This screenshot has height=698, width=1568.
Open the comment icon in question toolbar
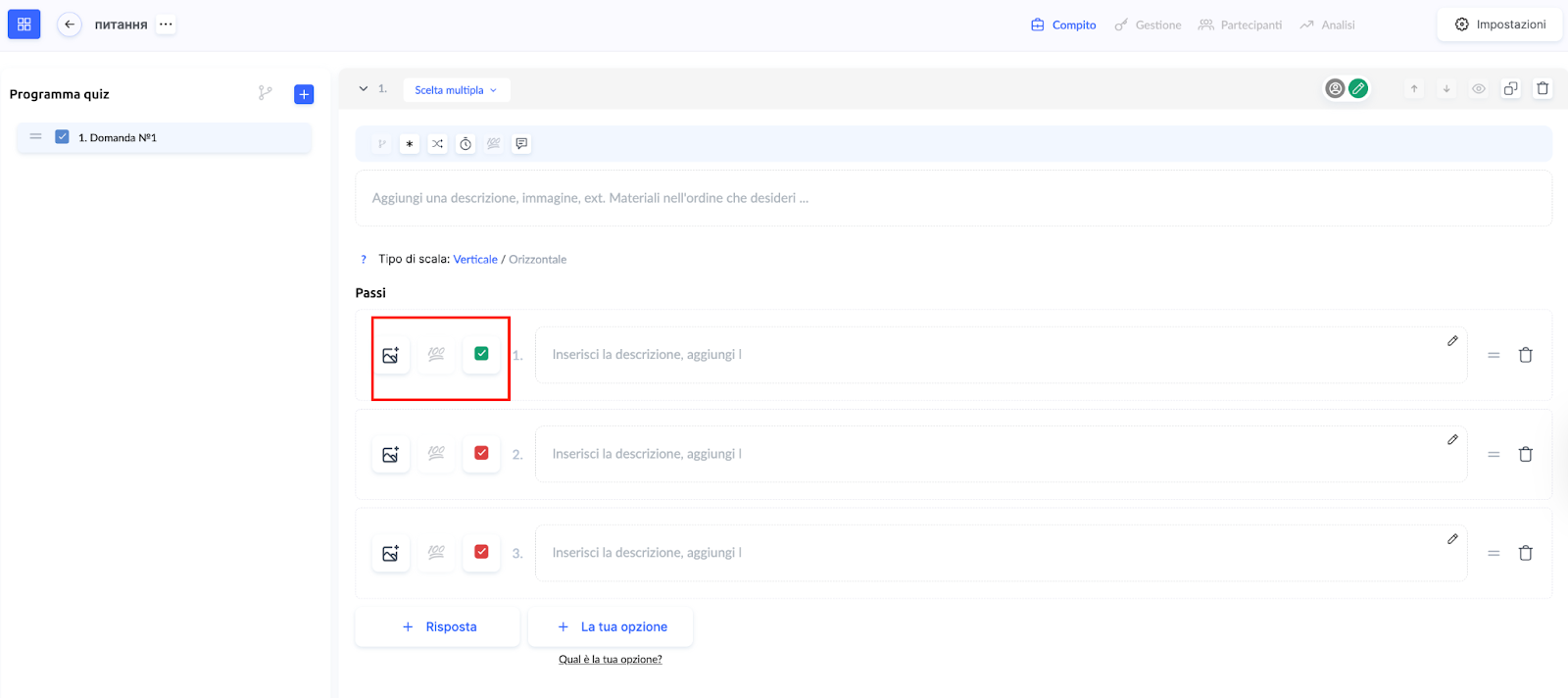521,144
